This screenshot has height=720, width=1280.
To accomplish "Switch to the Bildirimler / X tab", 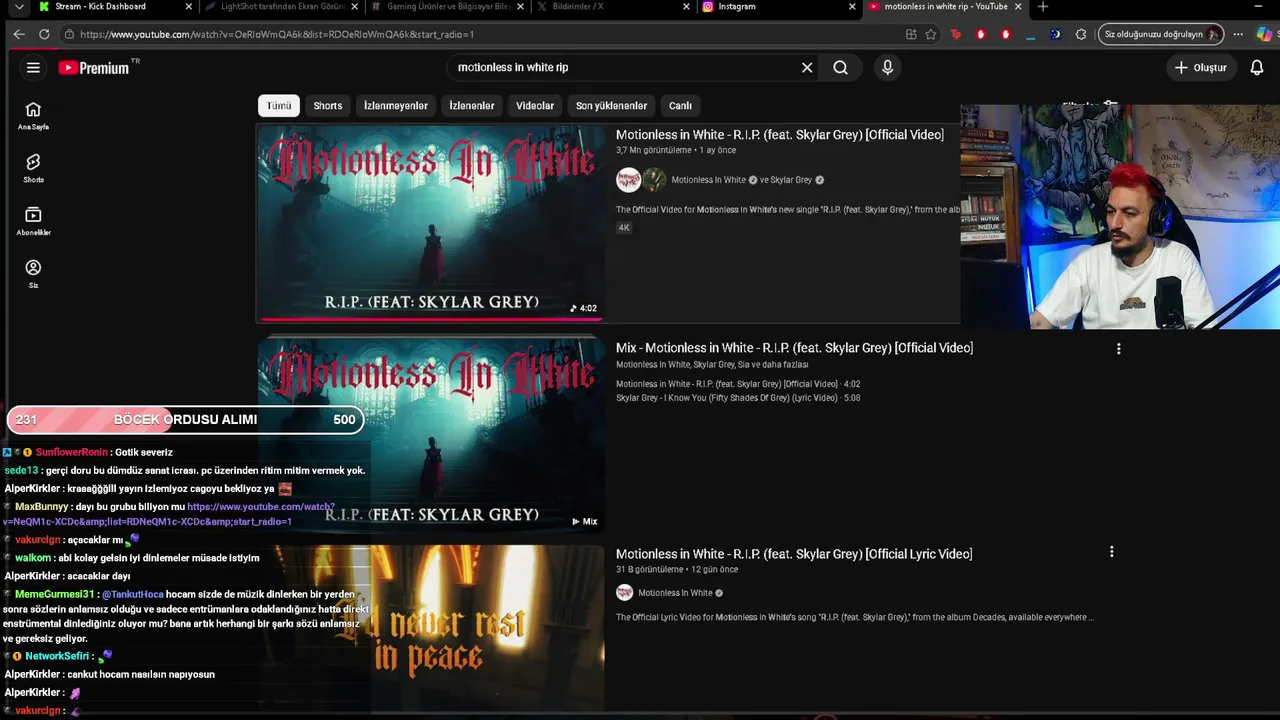I will point(614,7).
